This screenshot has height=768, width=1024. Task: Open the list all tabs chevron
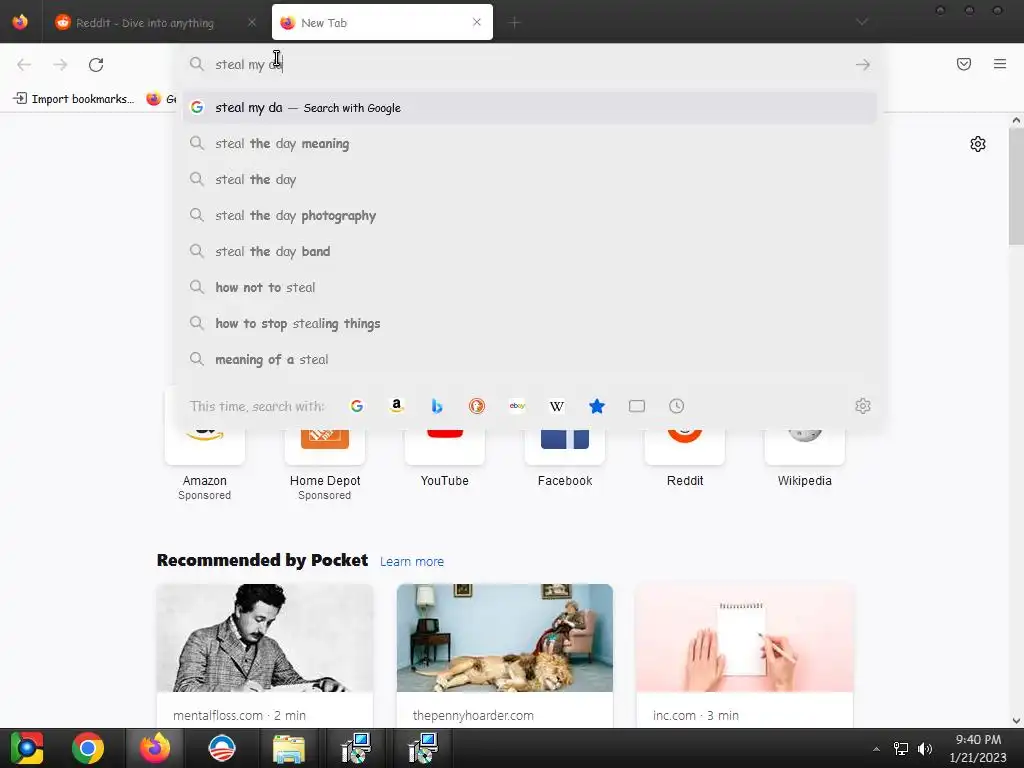pyautogui.click(x=862, y=22)
